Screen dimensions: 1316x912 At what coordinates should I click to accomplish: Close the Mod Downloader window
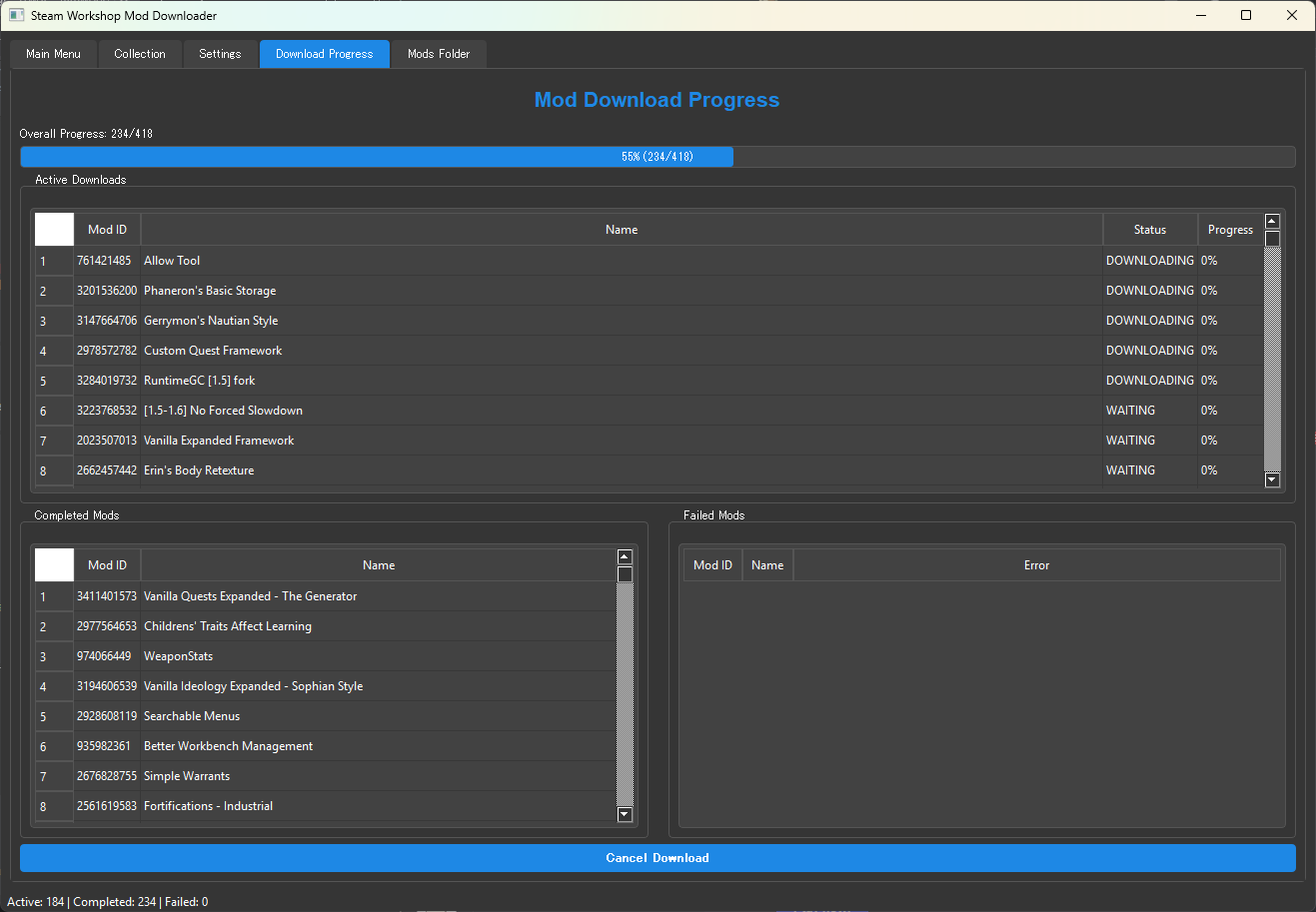coord(1292,15)
